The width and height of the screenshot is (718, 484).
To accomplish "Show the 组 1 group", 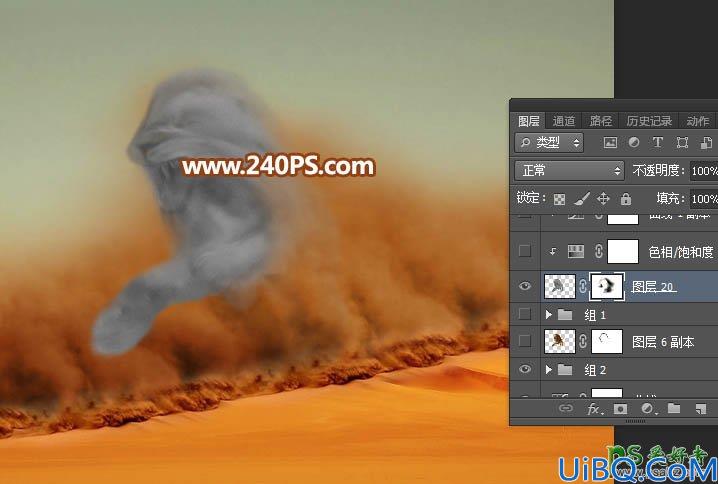I will point(525,314).
